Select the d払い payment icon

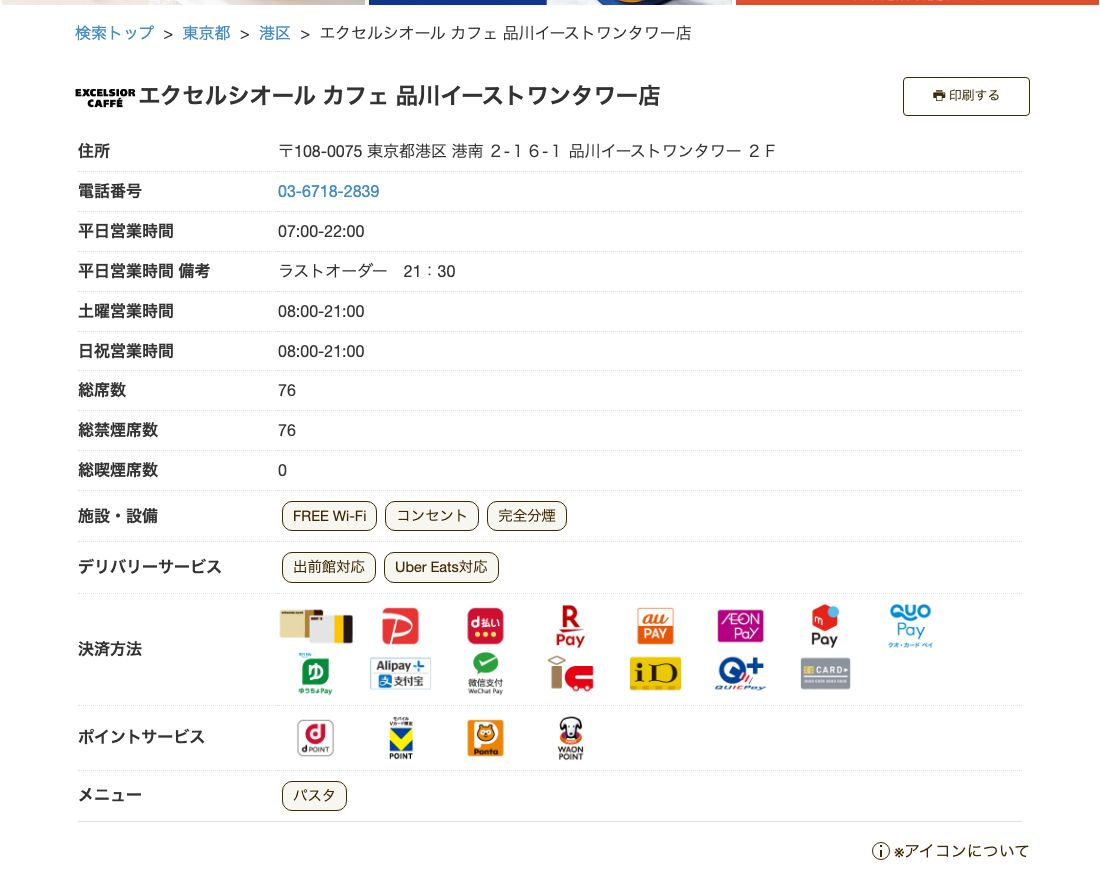click(485, 626)
